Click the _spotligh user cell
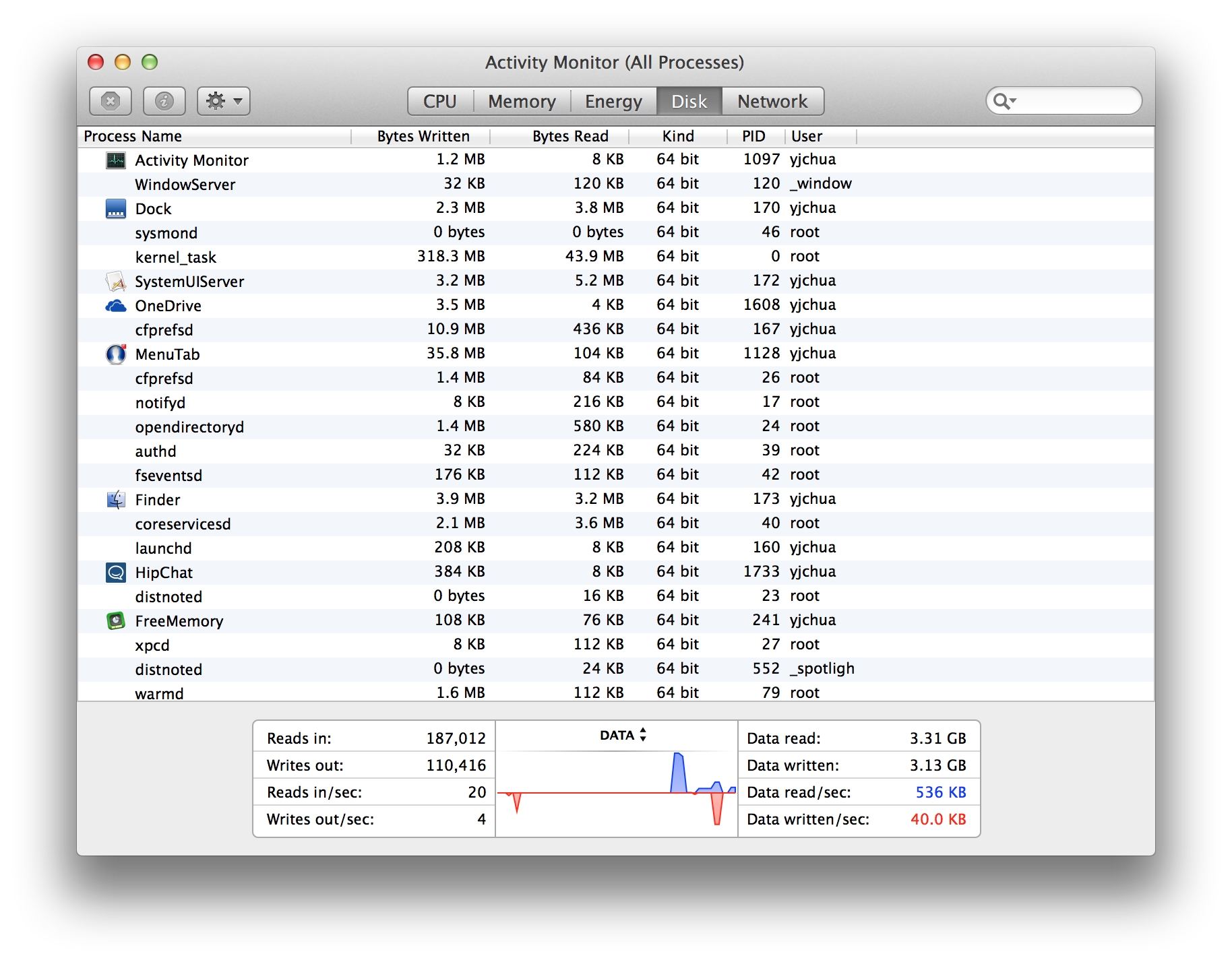The image size is (1232, 962). click(822, 669)
